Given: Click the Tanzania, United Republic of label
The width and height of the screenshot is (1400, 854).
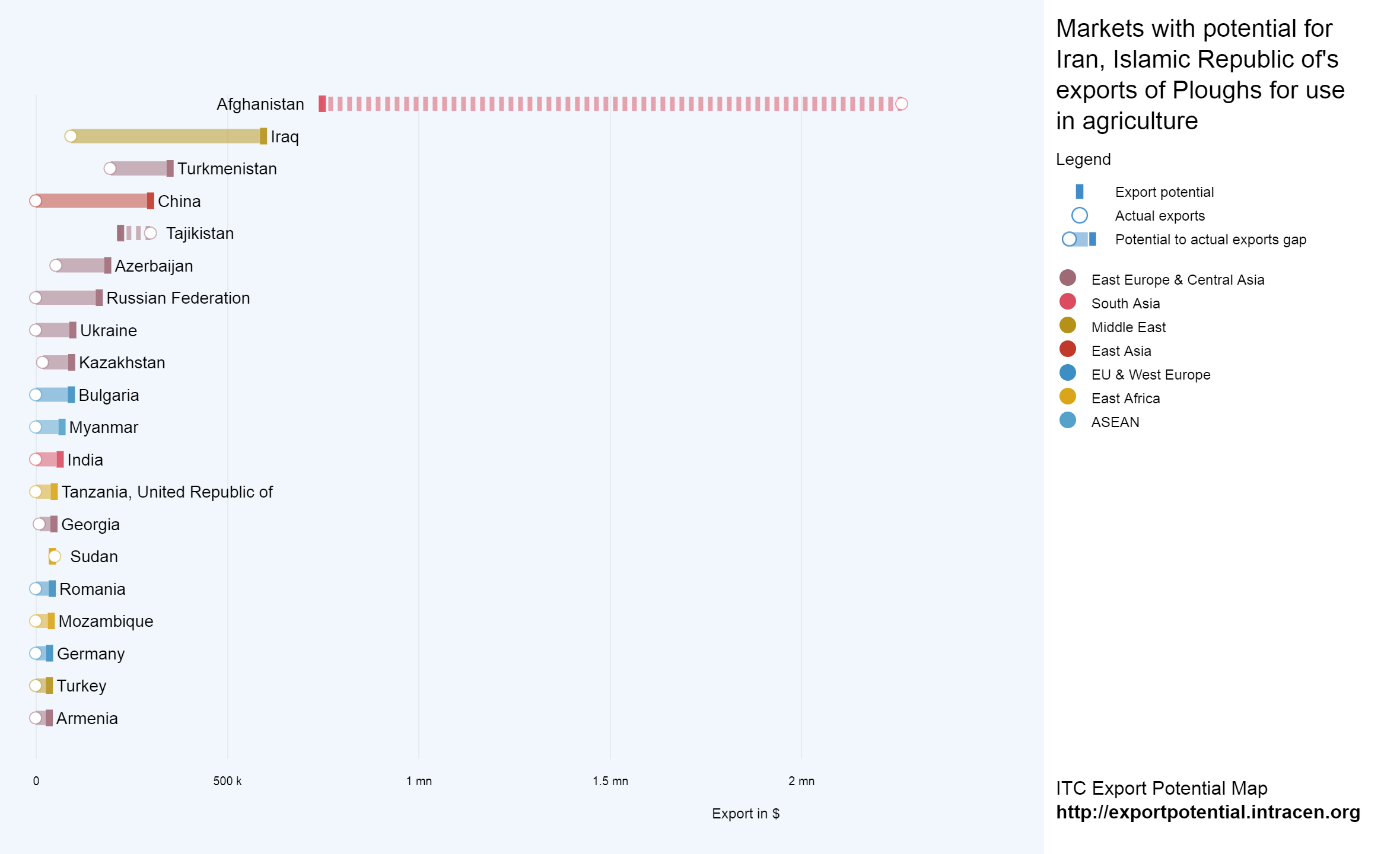Looking at the screenshot, I should point(167,492).
